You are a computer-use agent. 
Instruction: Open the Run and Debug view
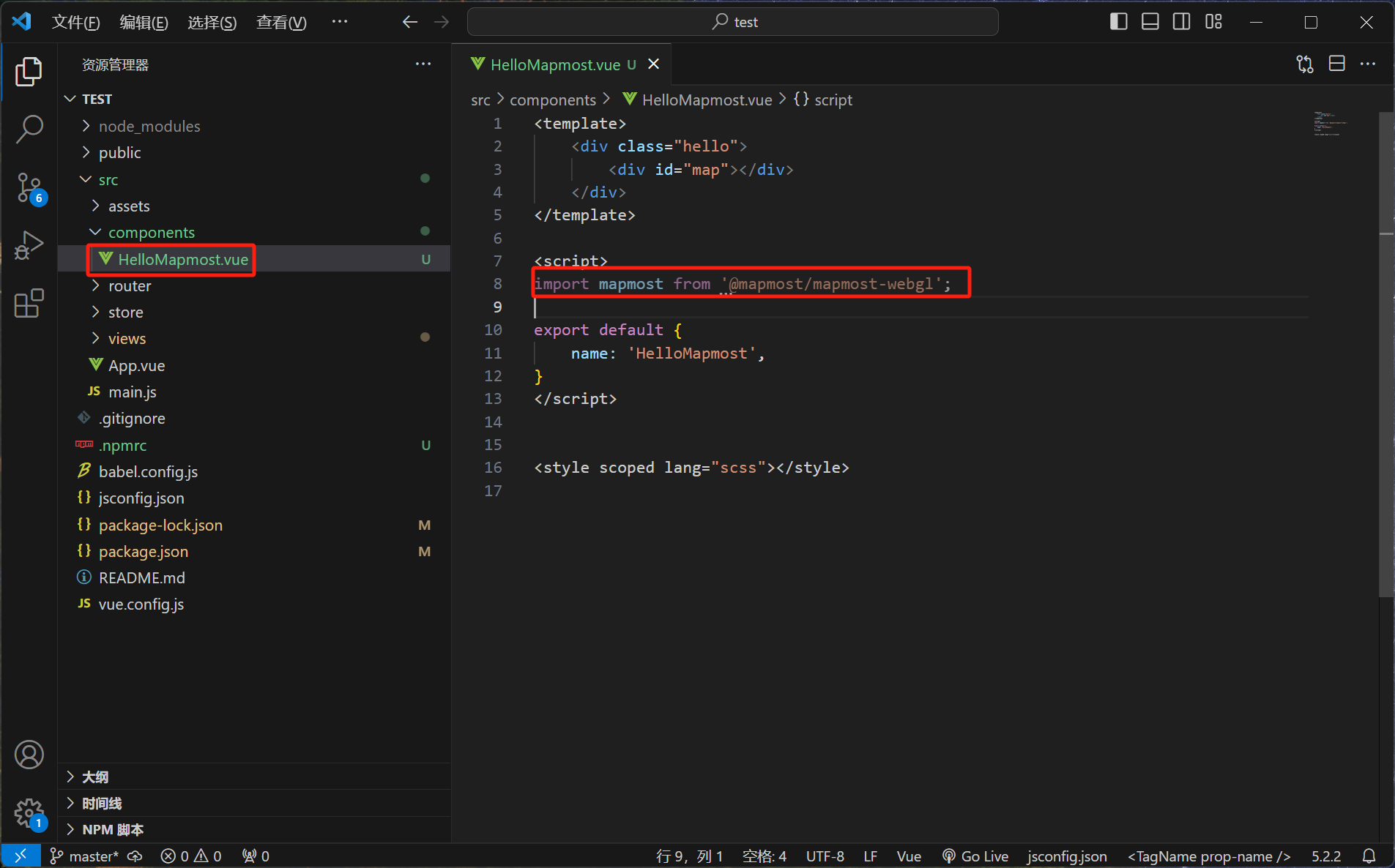pyautogui.click(x=29, y=245)
